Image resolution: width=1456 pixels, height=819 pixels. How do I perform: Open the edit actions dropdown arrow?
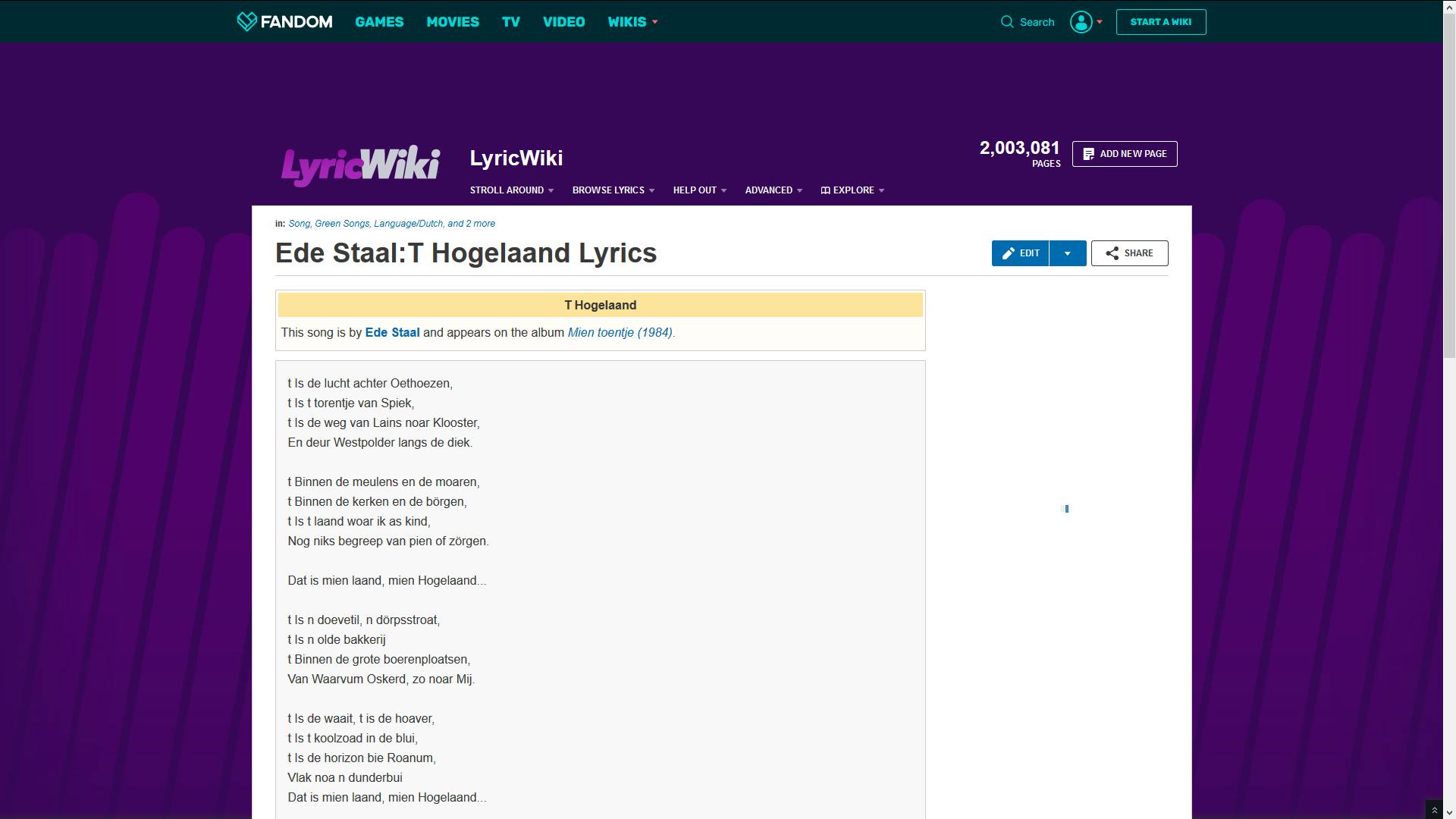pos(1068,253)
